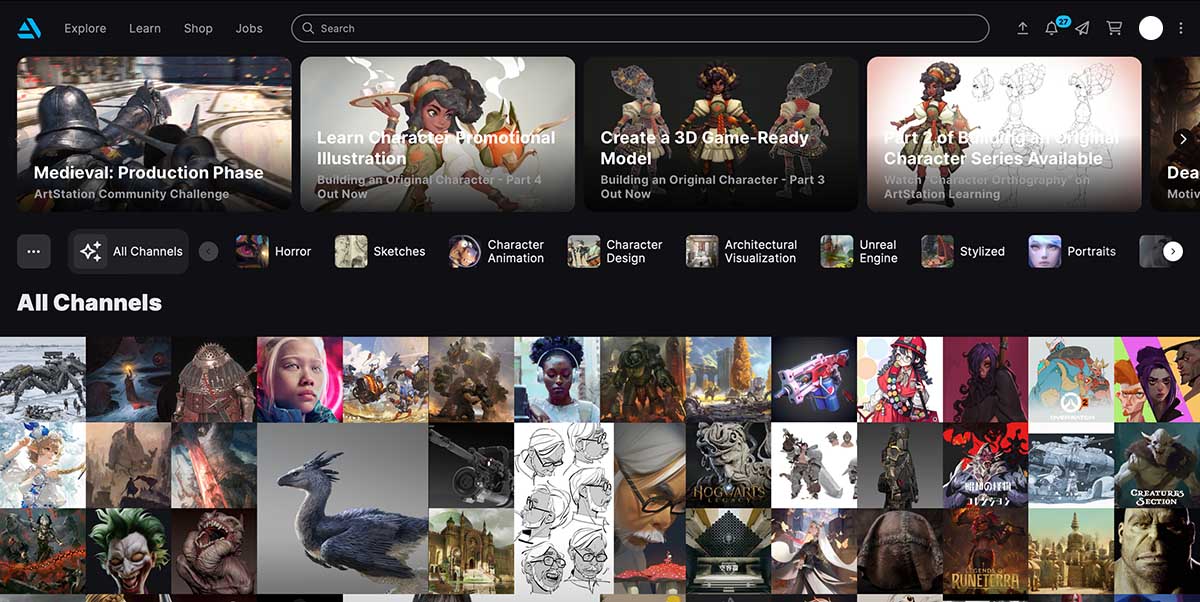Select the All Channels tab label
Image resolution: width=1200 pixels, height=602 pixels.
[x=148, y=251]
